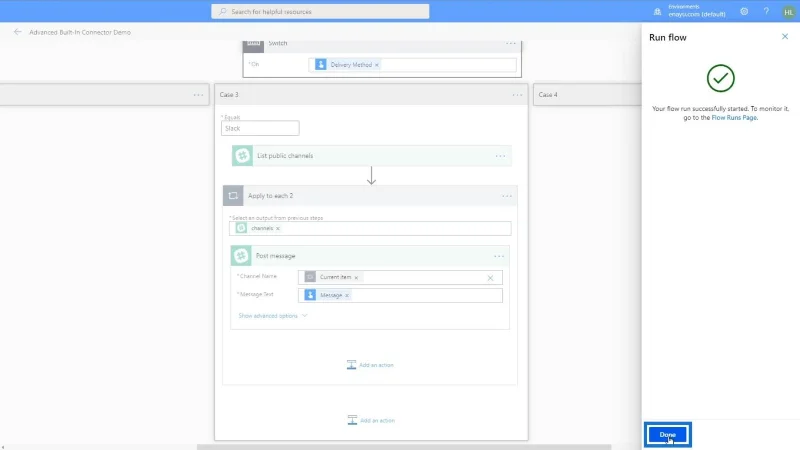Viewport: 800px width, 450px height.
Task: Remove the Delivery Method token
Action: coord(377,65)
